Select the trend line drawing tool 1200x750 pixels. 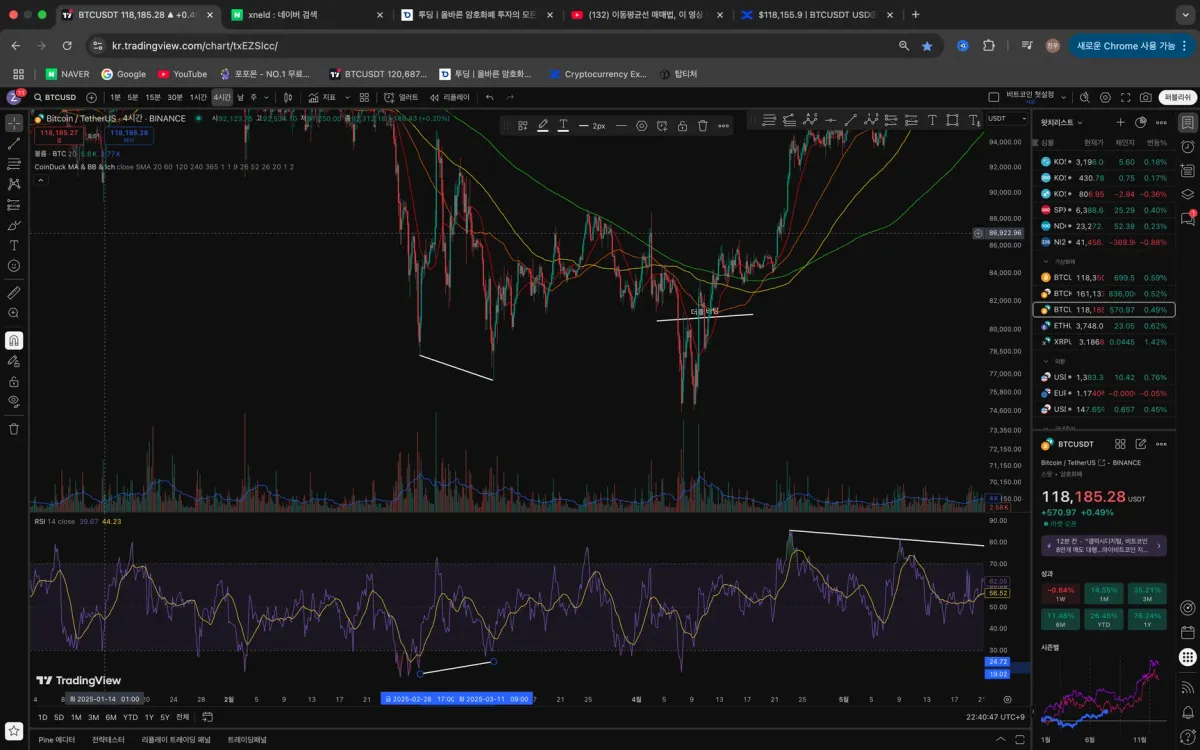coord(14,144)
